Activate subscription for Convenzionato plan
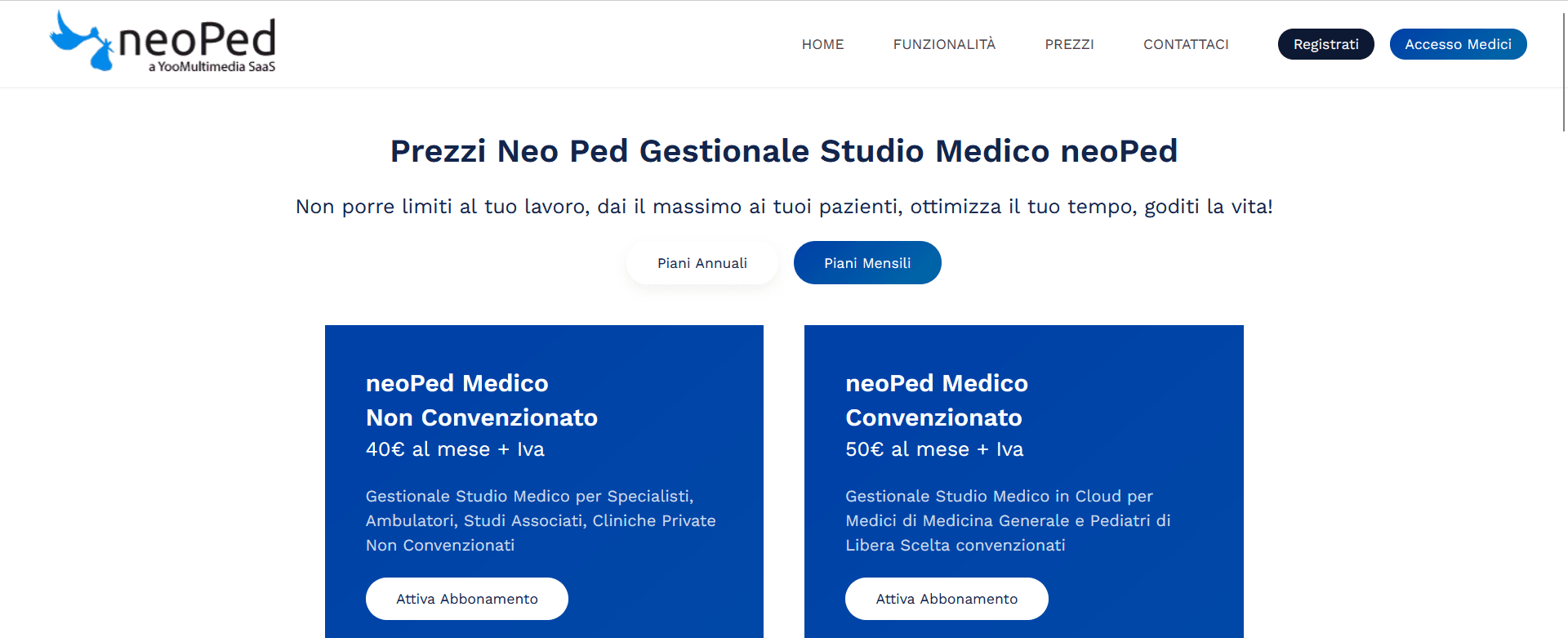 (x=946, y=598)
